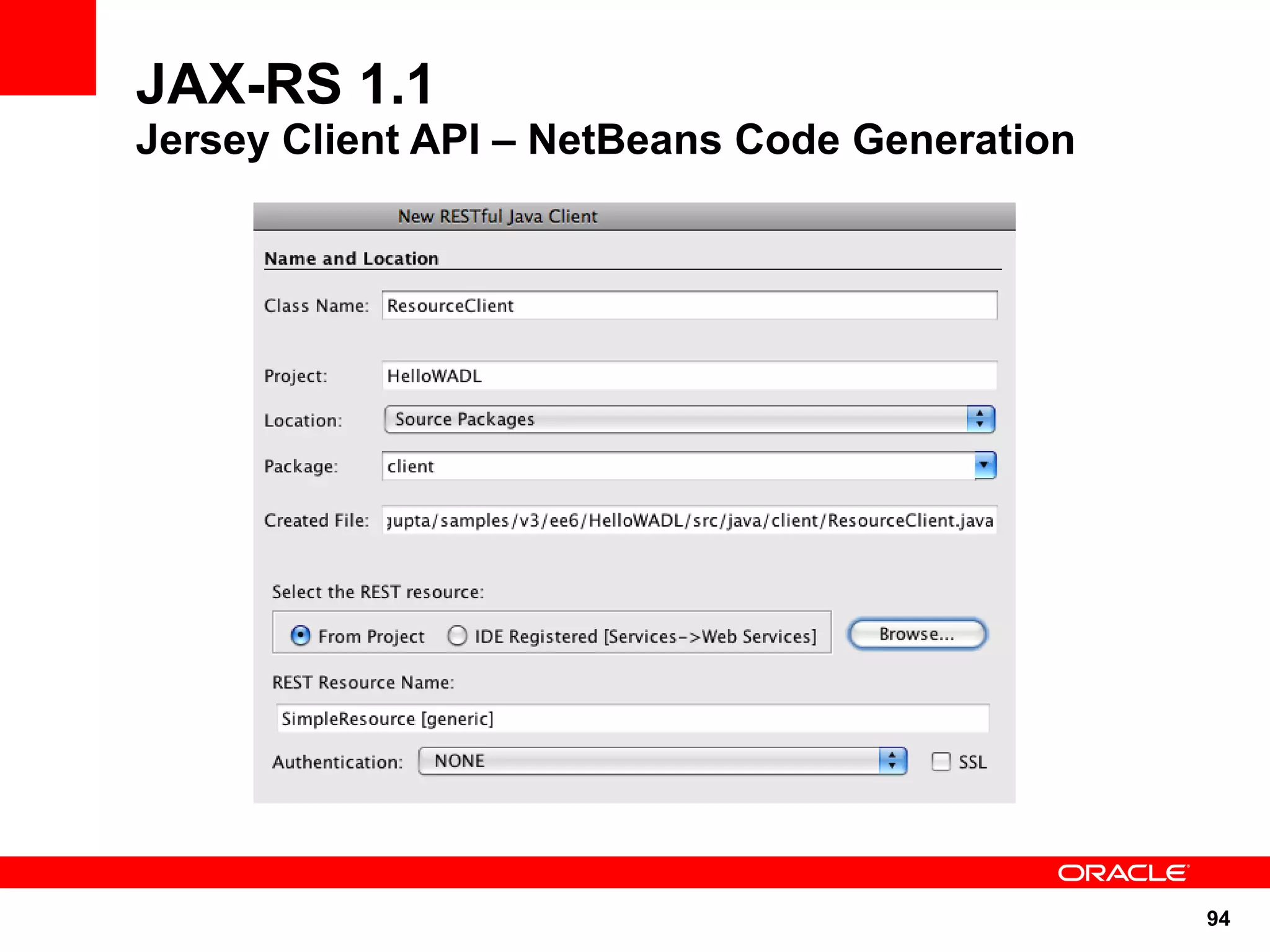Click the Location dropdown stepper arrows

(x=980, y=420)
